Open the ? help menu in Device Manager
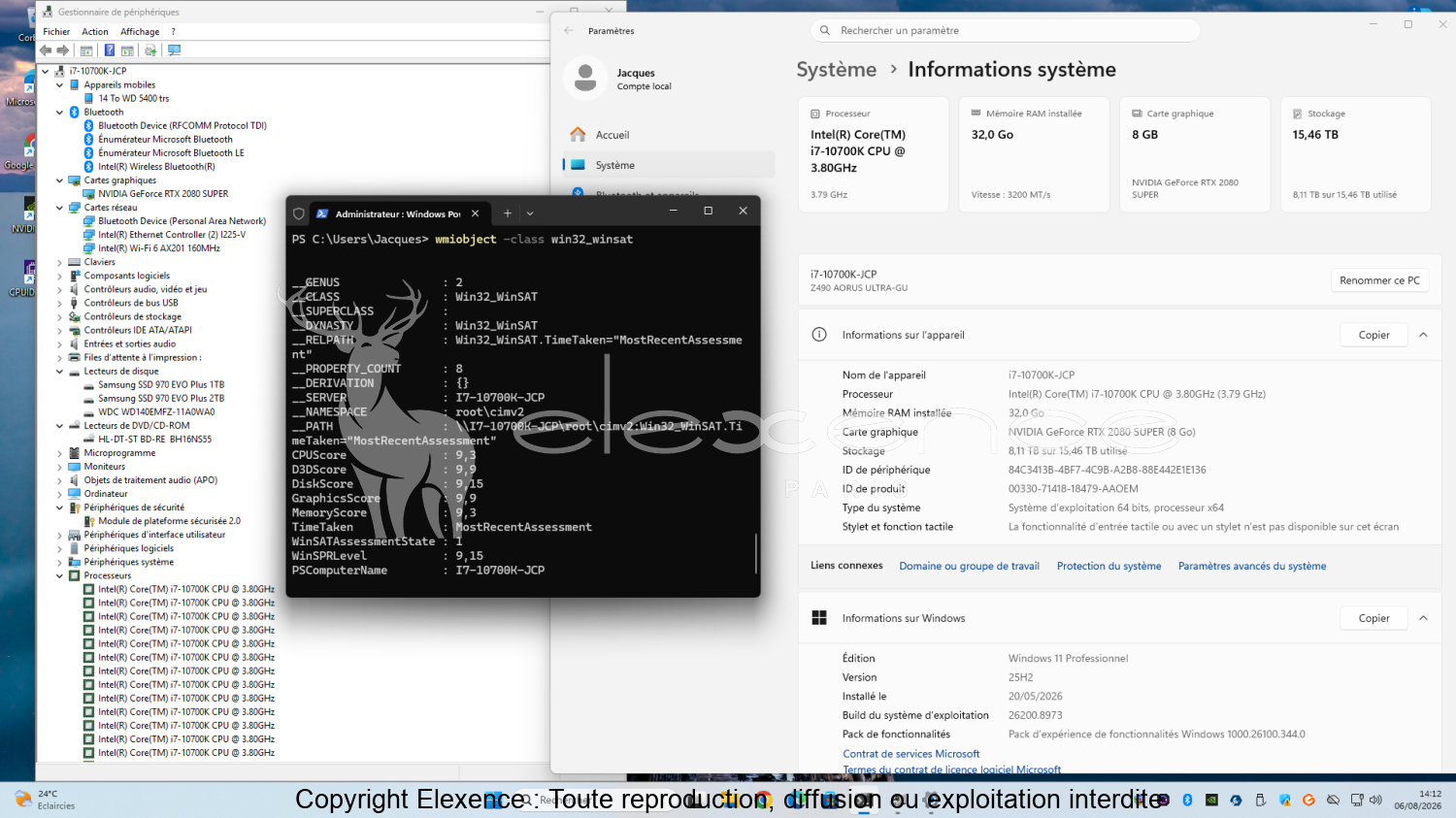Image resolution: width=1456 pixels, height=818 pixels. click(x=173, y=32)
